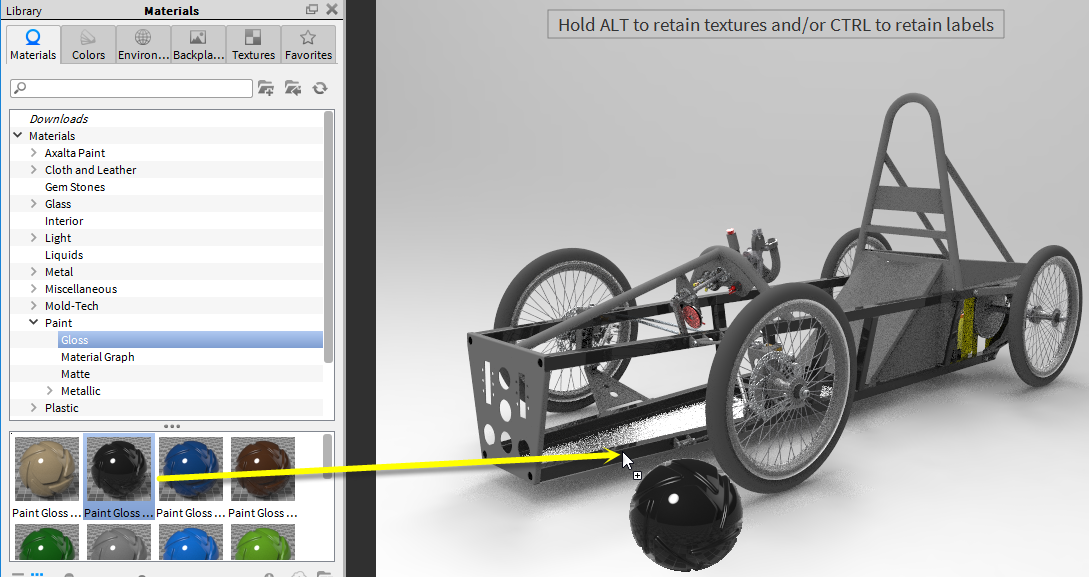Screen dimensions: 1089x577
Task: Expand the Axalta Paint category
Action: point(33,152)
